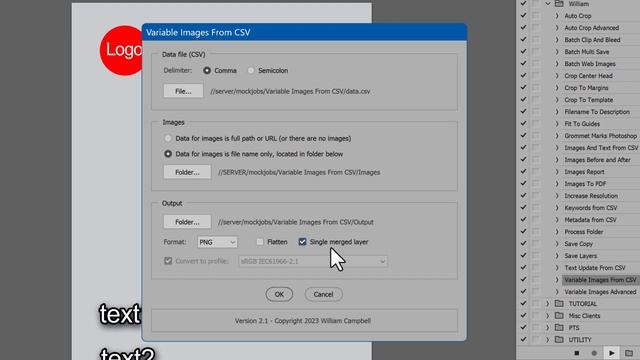Click the 'text' layer on the canvas

pos(120,314)
